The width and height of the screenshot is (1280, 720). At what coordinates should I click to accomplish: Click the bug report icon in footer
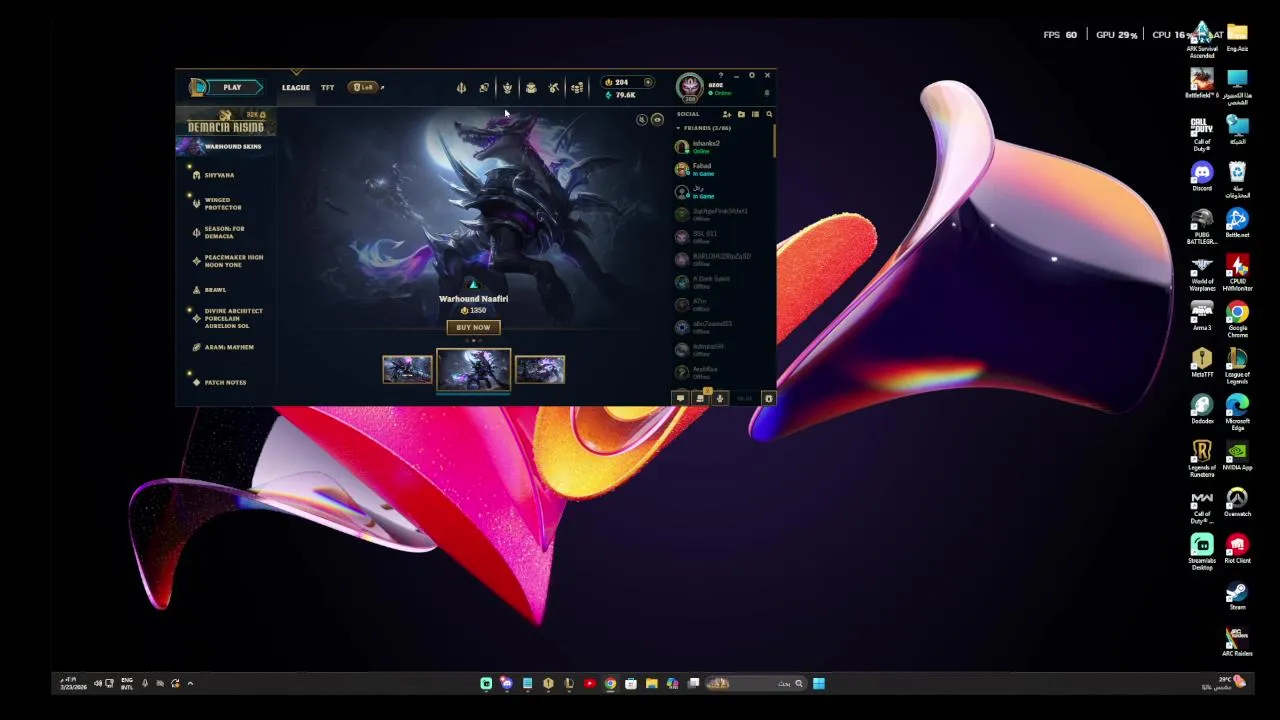768,398
